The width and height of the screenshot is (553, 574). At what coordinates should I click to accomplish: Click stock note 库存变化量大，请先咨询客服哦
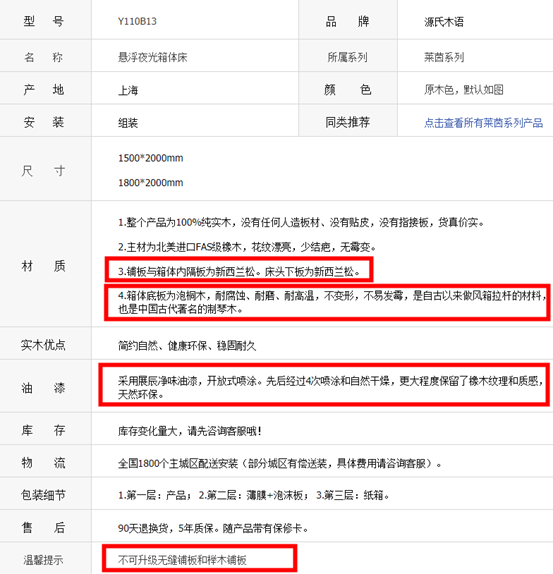[x=190, y=431]
